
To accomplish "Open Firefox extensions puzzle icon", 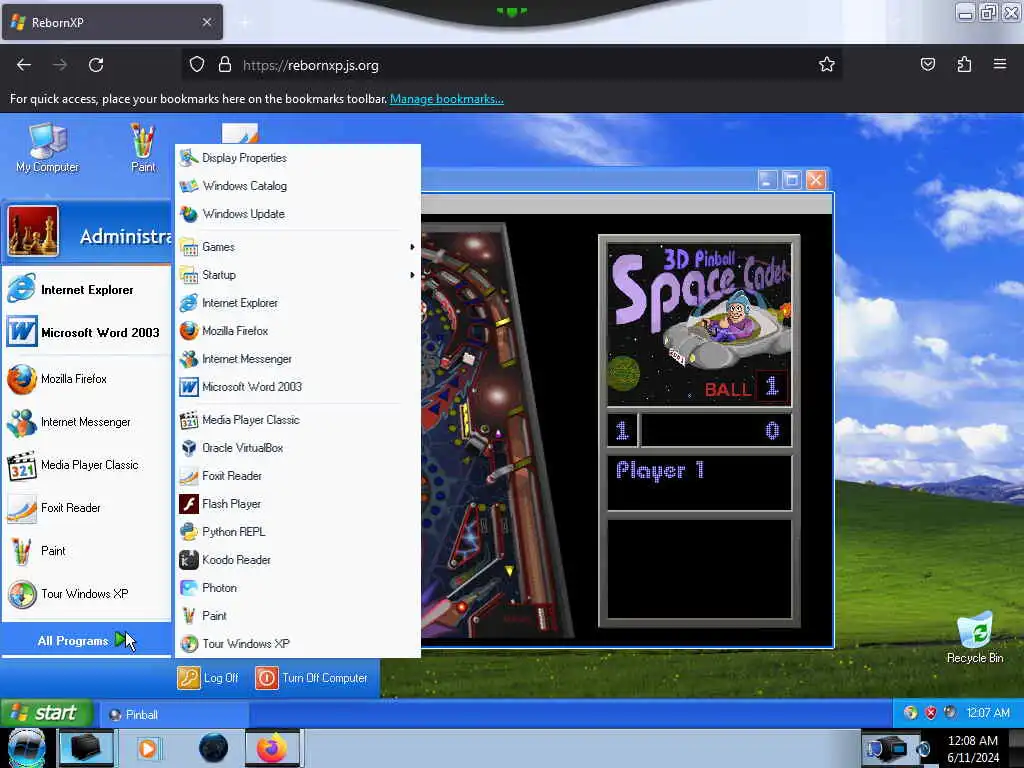I will (x=964, y=64).
